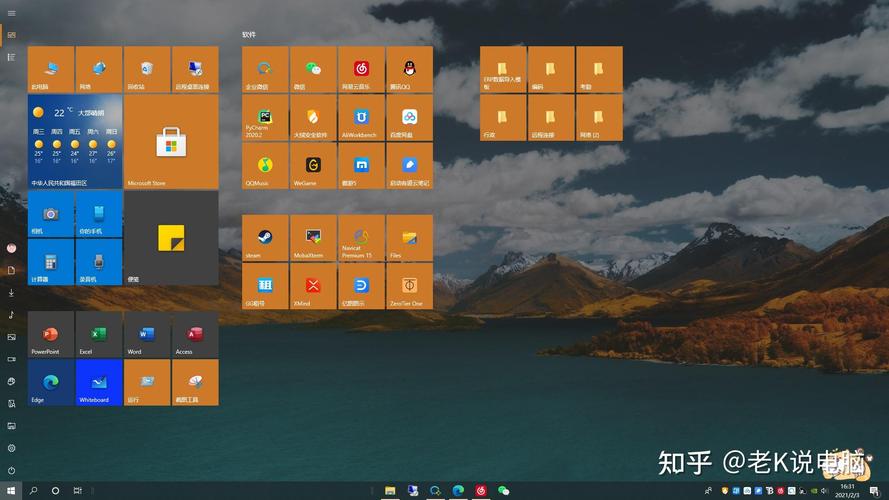Open NetEase Music from the taskbar
889x500 pixels.
point(481,490)
